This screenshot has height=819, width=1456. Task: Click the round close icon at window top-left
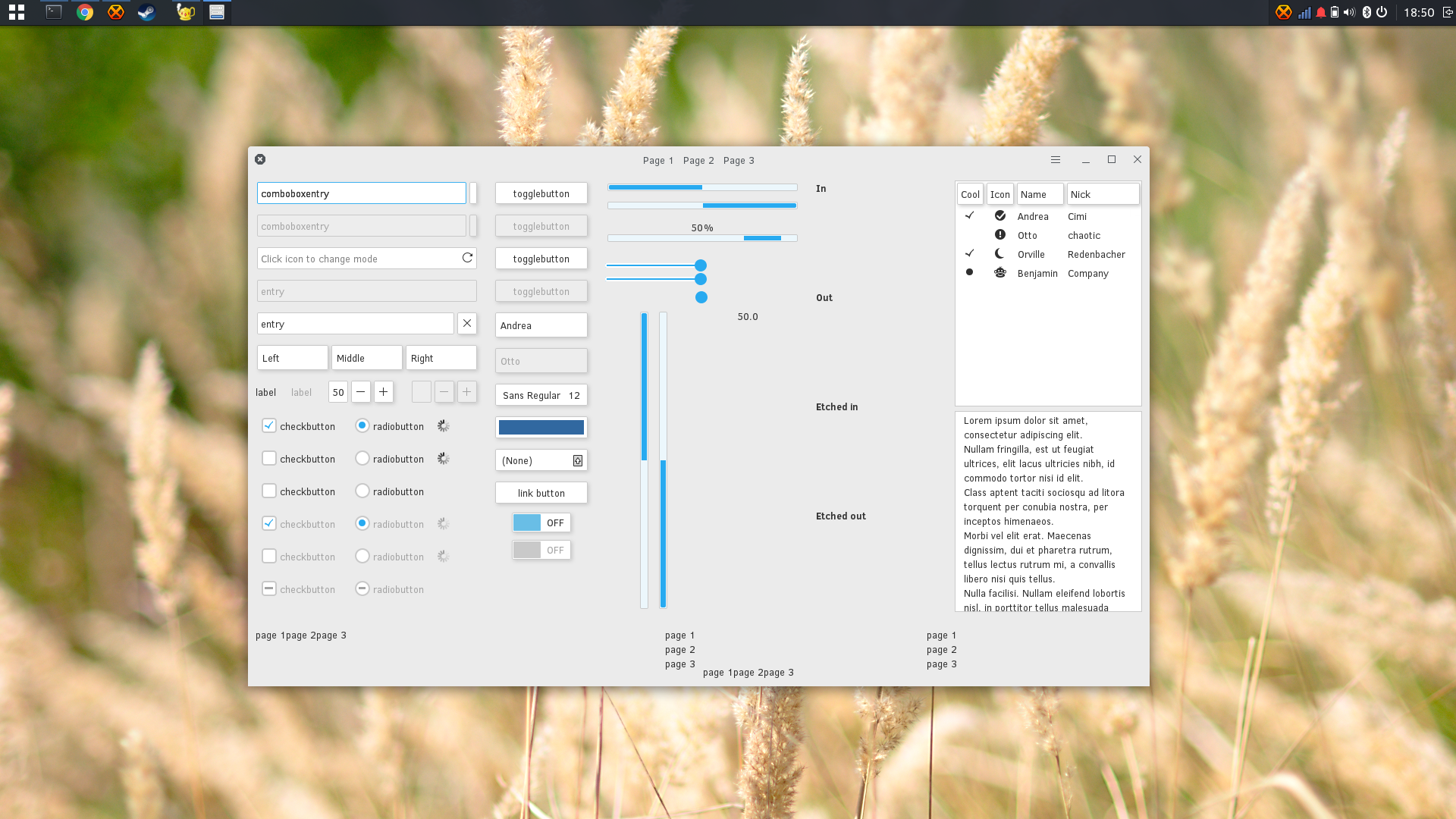(x=260, y=159)
